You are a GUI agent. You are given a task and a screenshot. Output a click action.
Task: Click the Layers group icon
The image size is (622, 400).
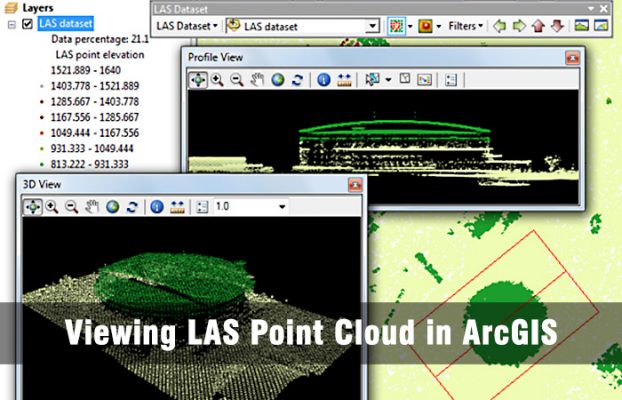[11, 8]
